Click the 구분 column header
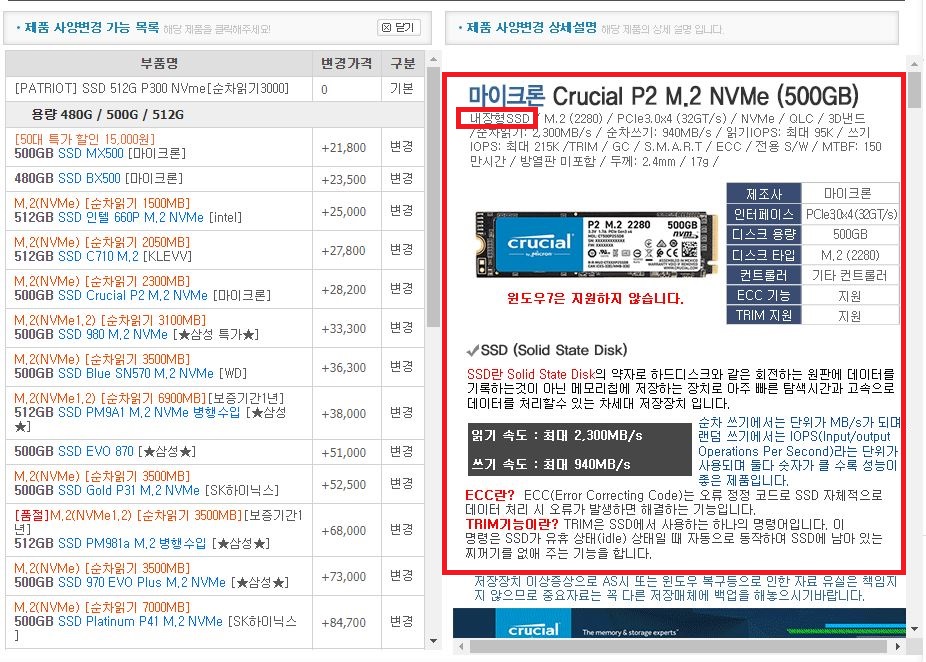Viewport: 926px width, 662px height. pos(403,63)
